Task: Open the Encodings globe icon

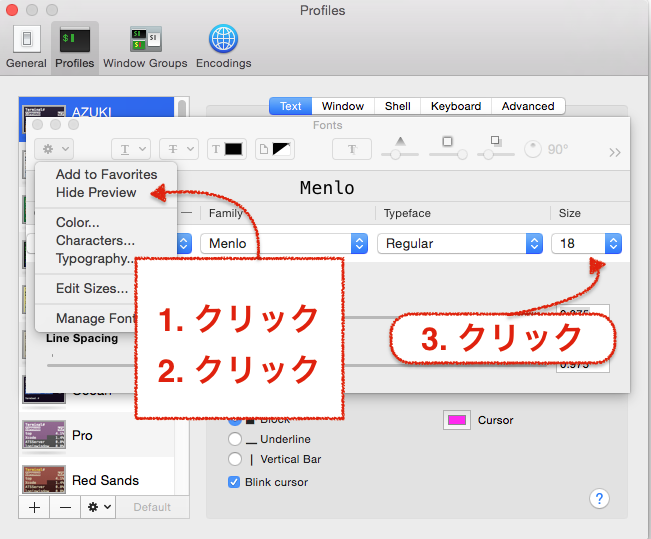Action: click(223, 47)
